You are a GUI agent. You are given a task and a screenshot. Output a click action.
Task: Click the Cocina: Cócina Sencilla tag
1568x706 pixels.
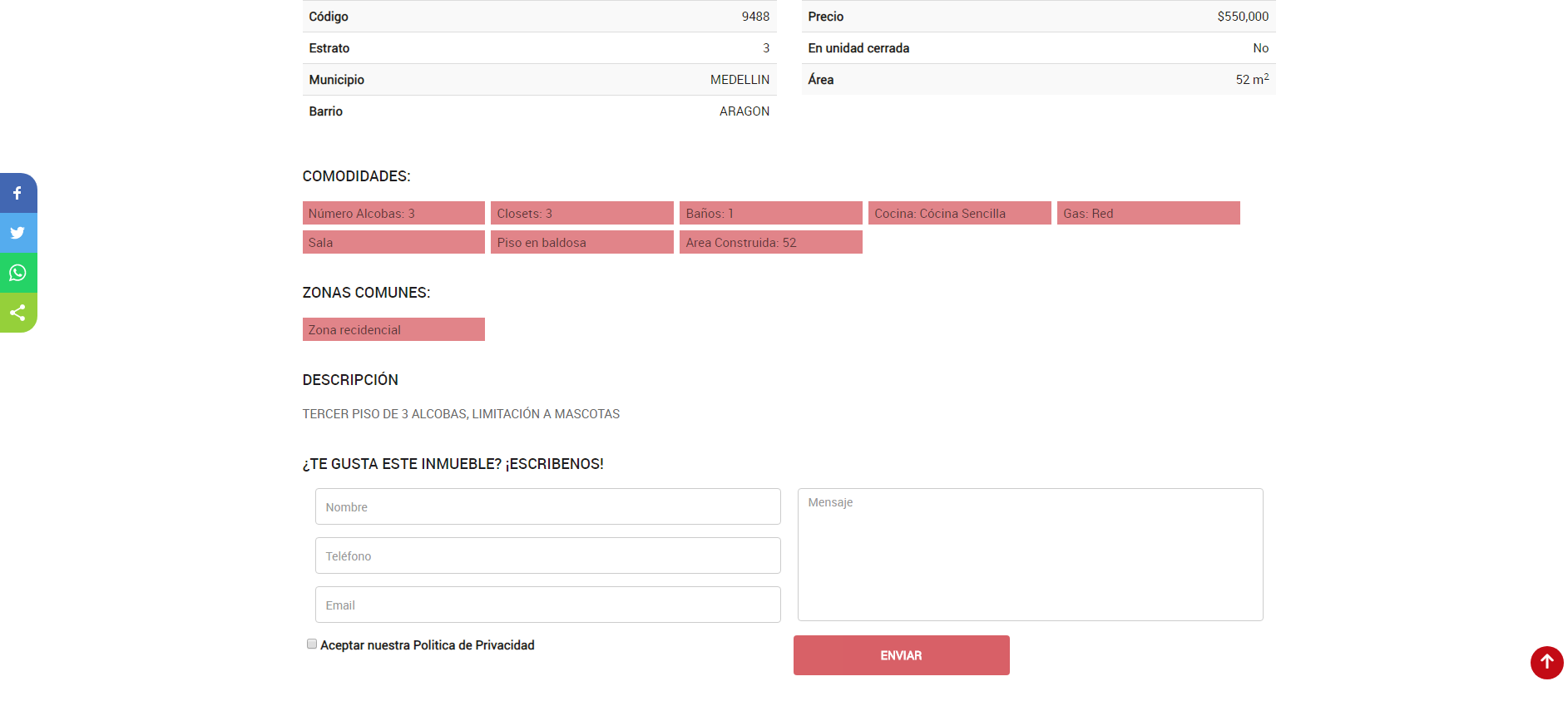(x=959, y=214)
